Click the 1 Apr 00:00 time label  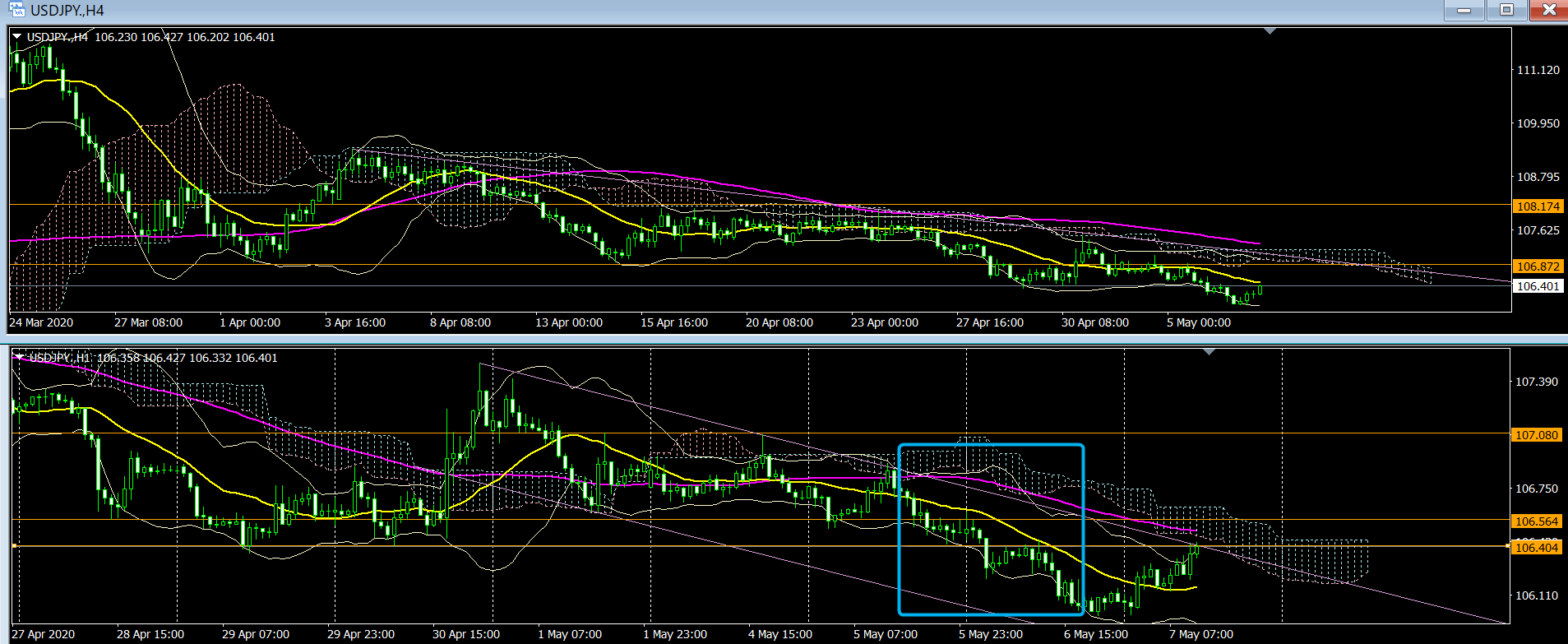pos(250,322)
